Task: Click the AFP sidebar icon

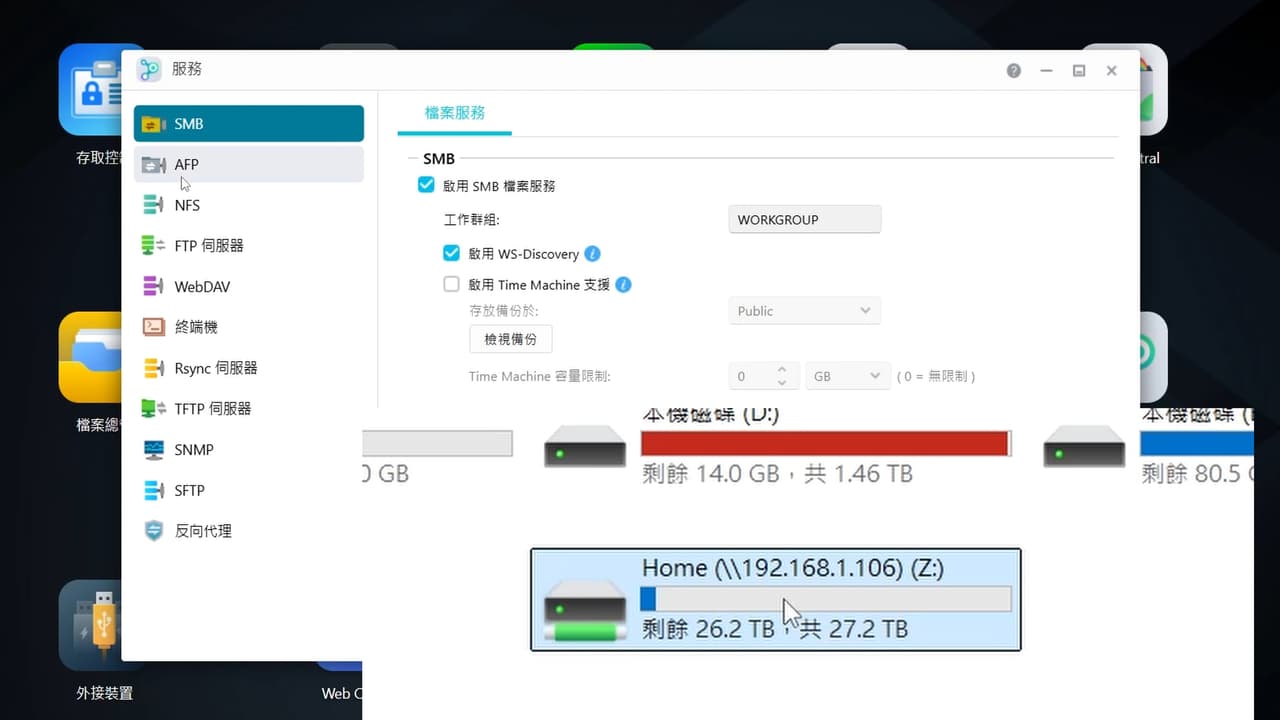Action: 153,164
